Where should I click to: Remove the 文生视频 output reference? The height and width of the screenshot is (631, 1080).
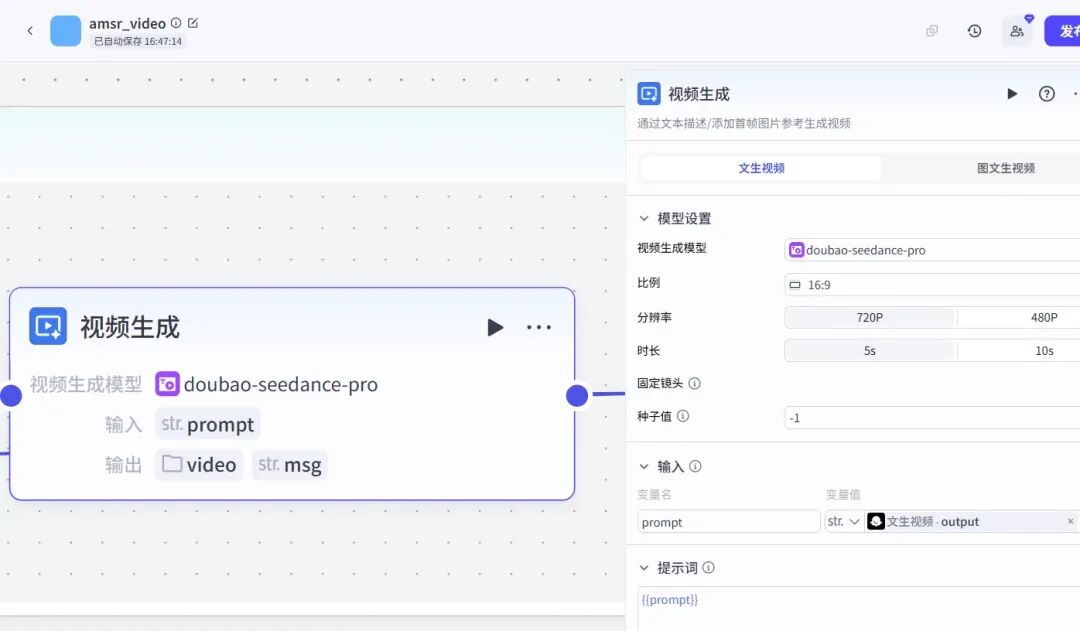tap(1070, 521)
